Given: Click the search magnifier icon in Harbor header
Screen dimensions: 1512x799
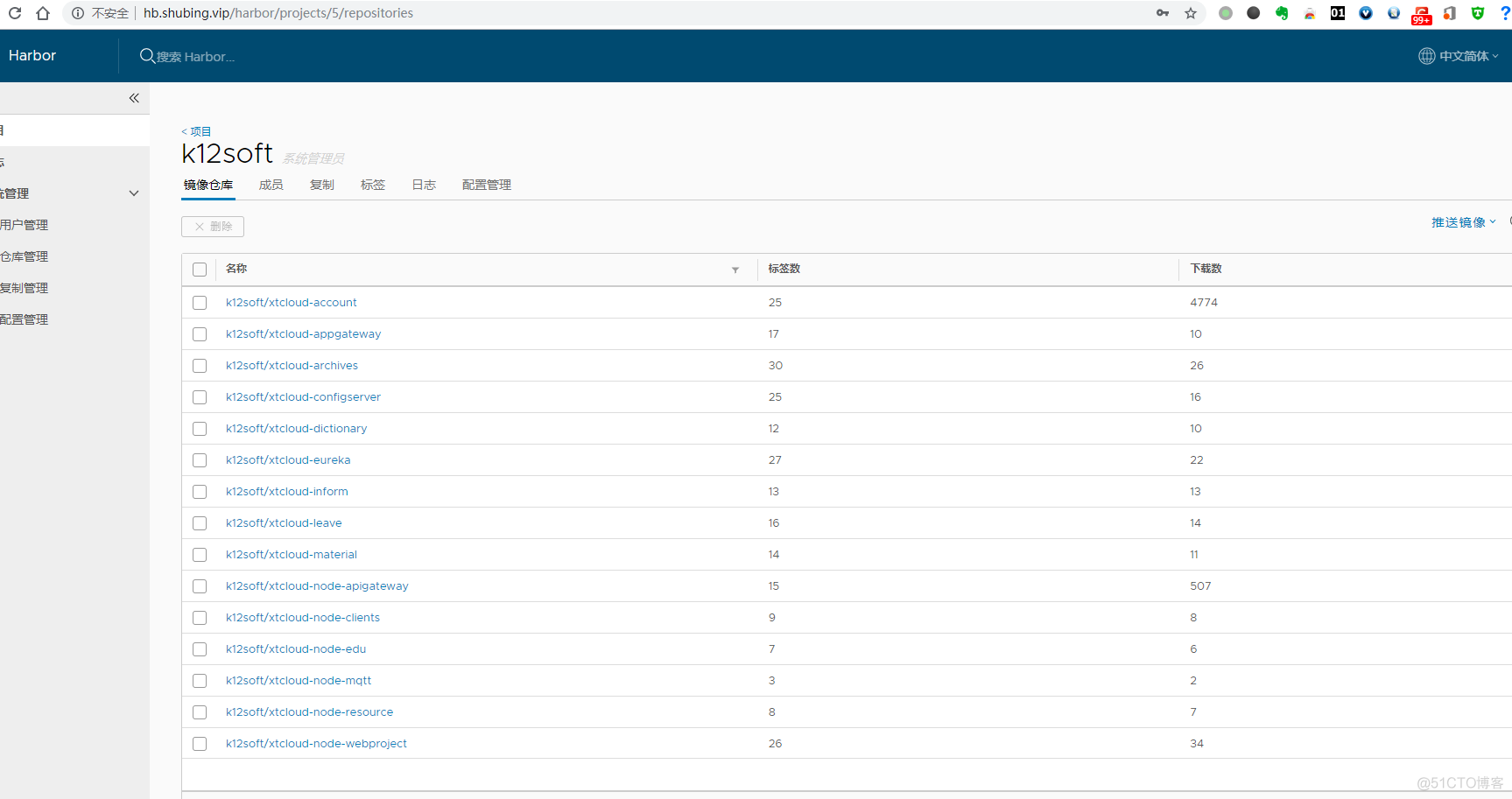Looking at the screenshot, I should (x=147, y=56).
